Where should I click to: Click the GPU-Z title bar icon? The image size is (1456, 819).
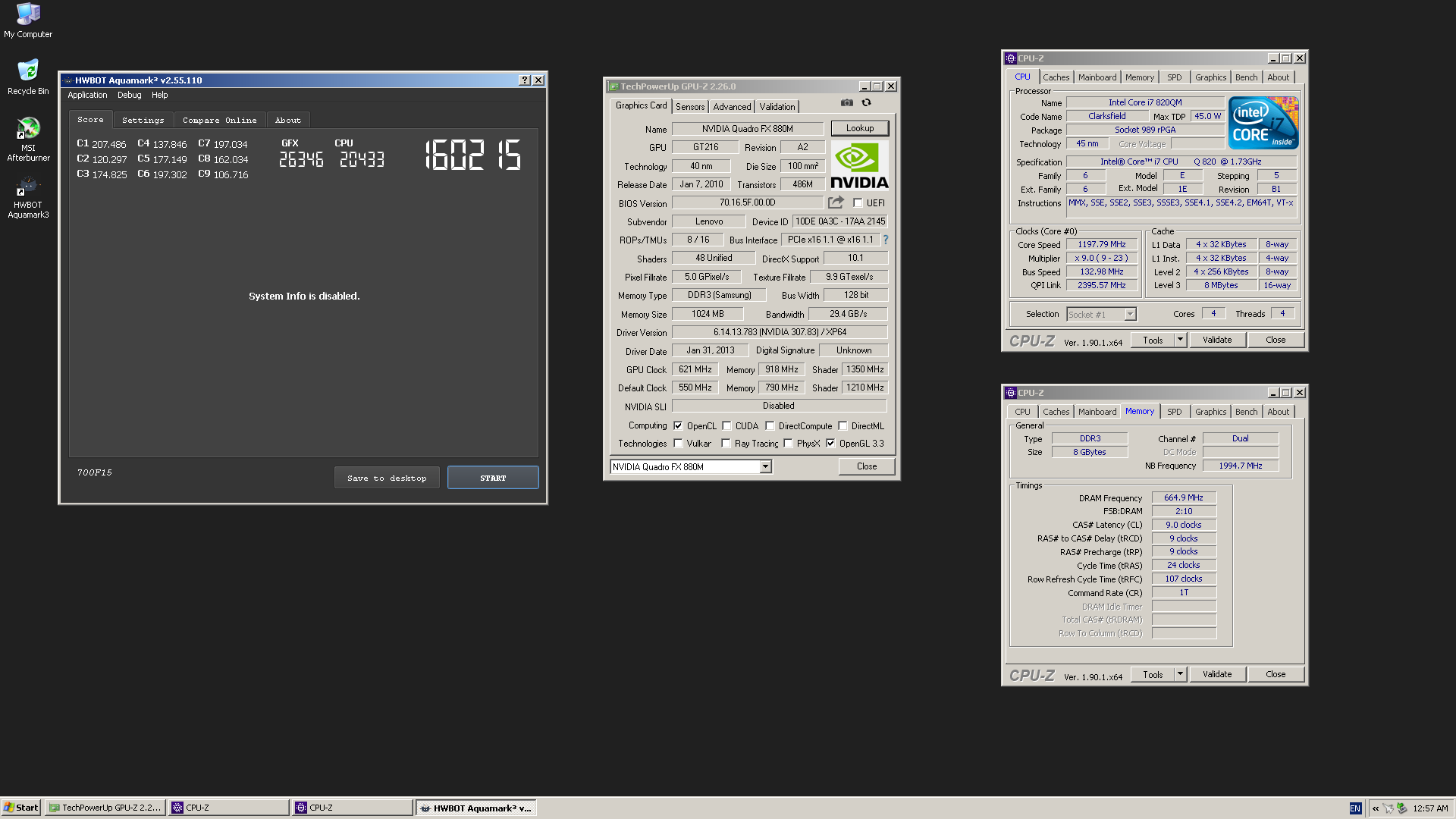pos(613,86)
